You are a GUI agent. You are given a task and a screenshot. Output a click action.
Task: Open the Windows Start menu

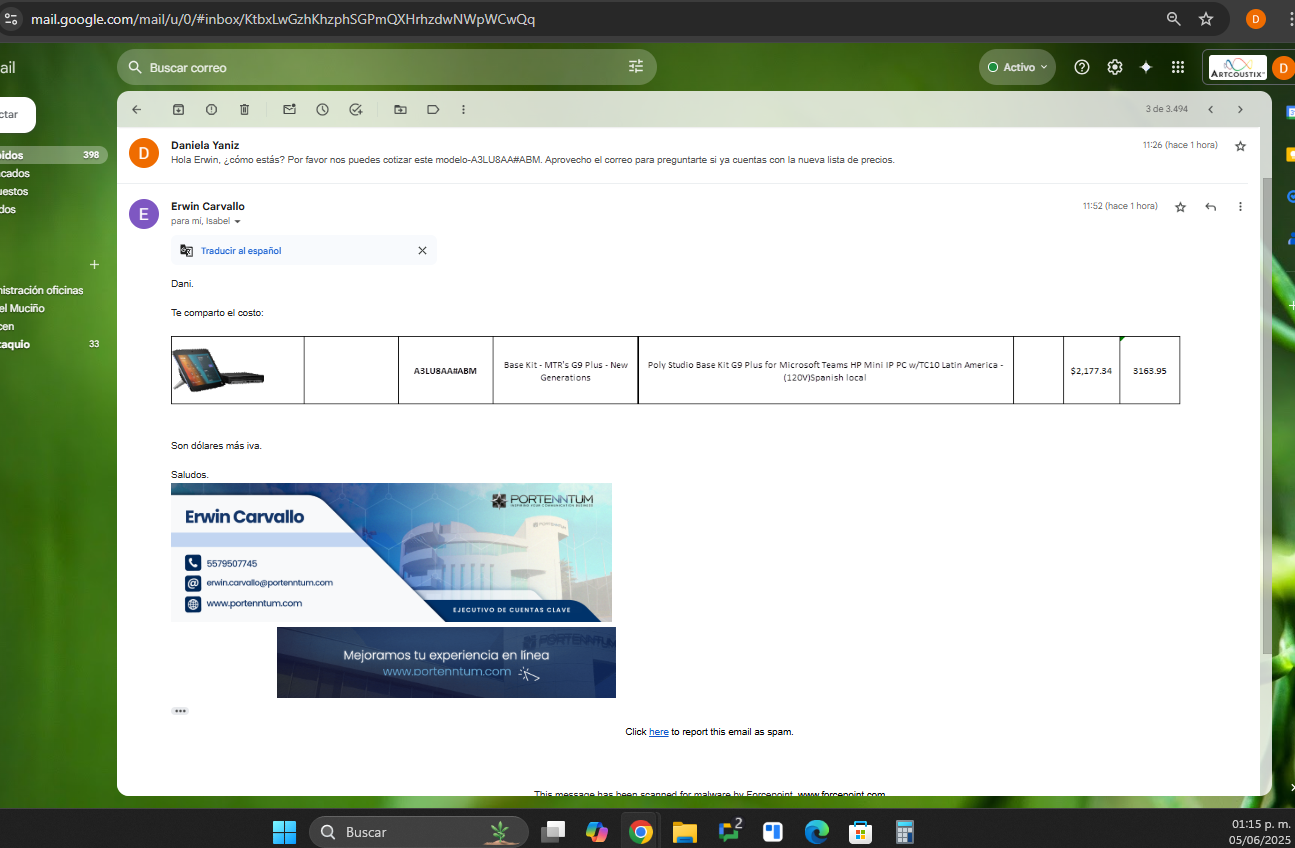(284, 831)
